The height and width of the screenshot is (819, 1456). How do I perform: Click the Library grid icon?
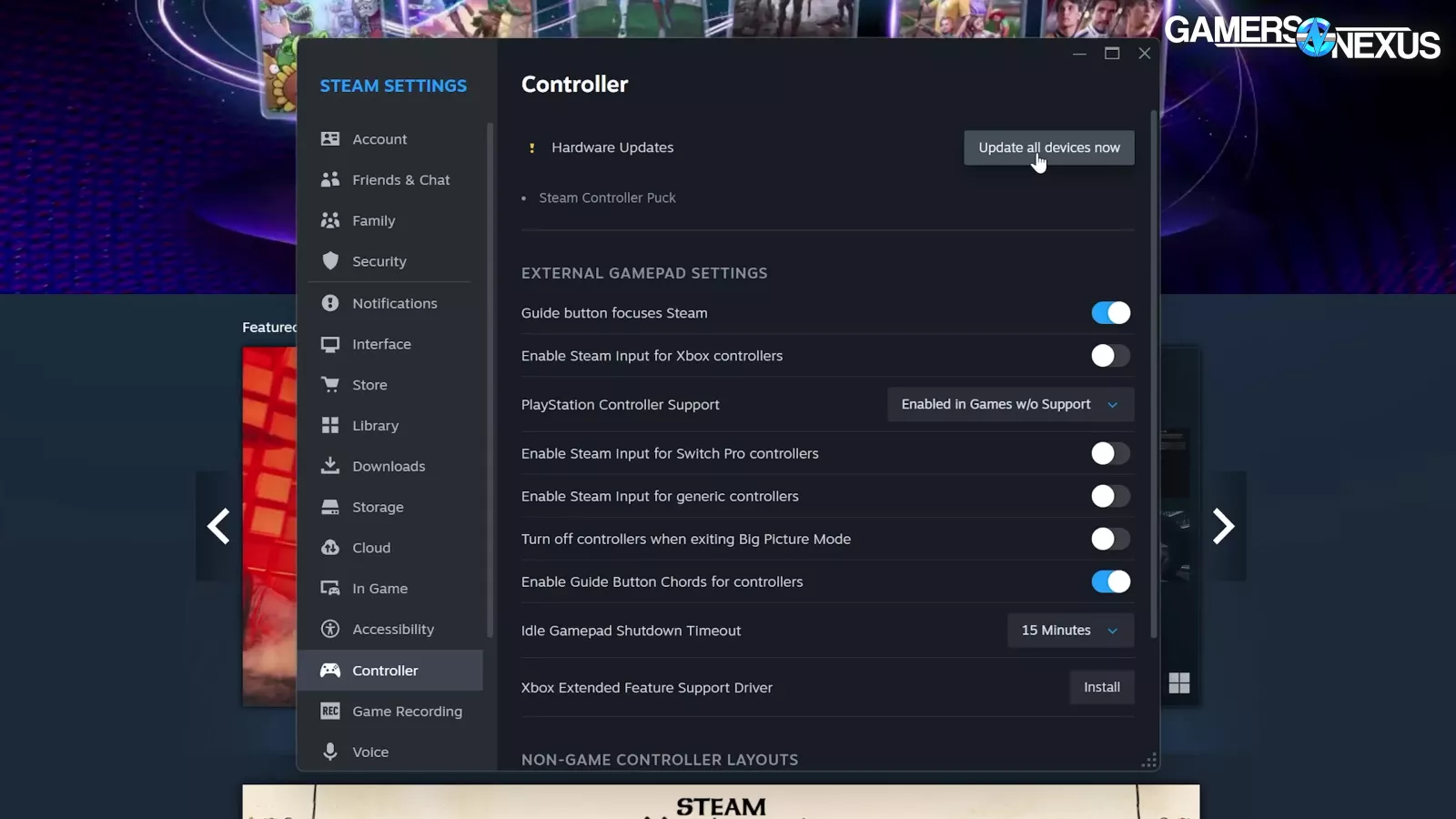point(330,425)
